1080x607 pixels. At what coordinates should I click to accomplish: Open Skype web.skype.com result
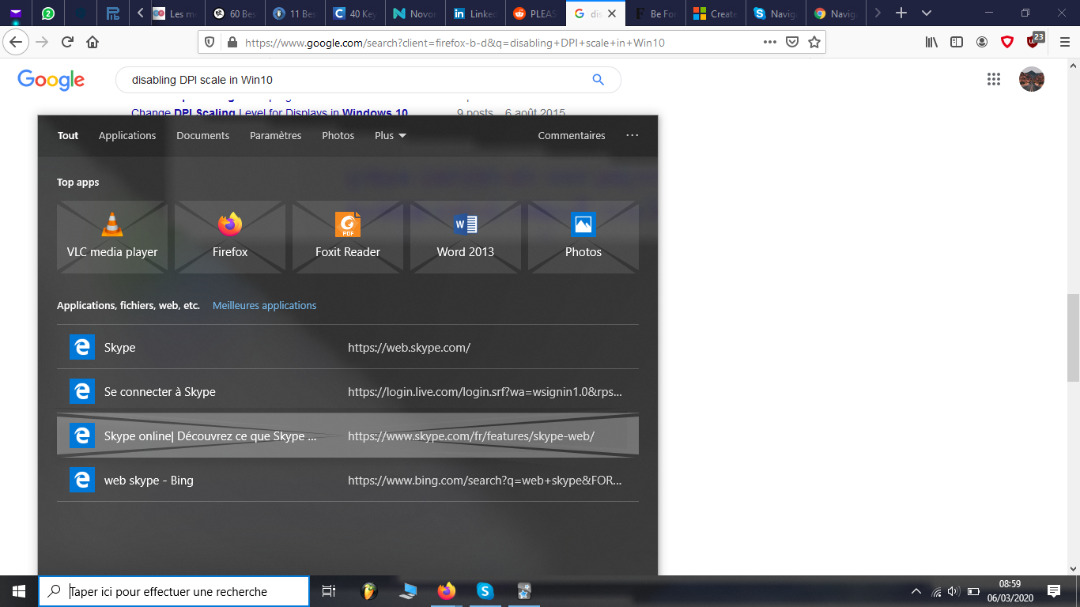pos(348,347)
